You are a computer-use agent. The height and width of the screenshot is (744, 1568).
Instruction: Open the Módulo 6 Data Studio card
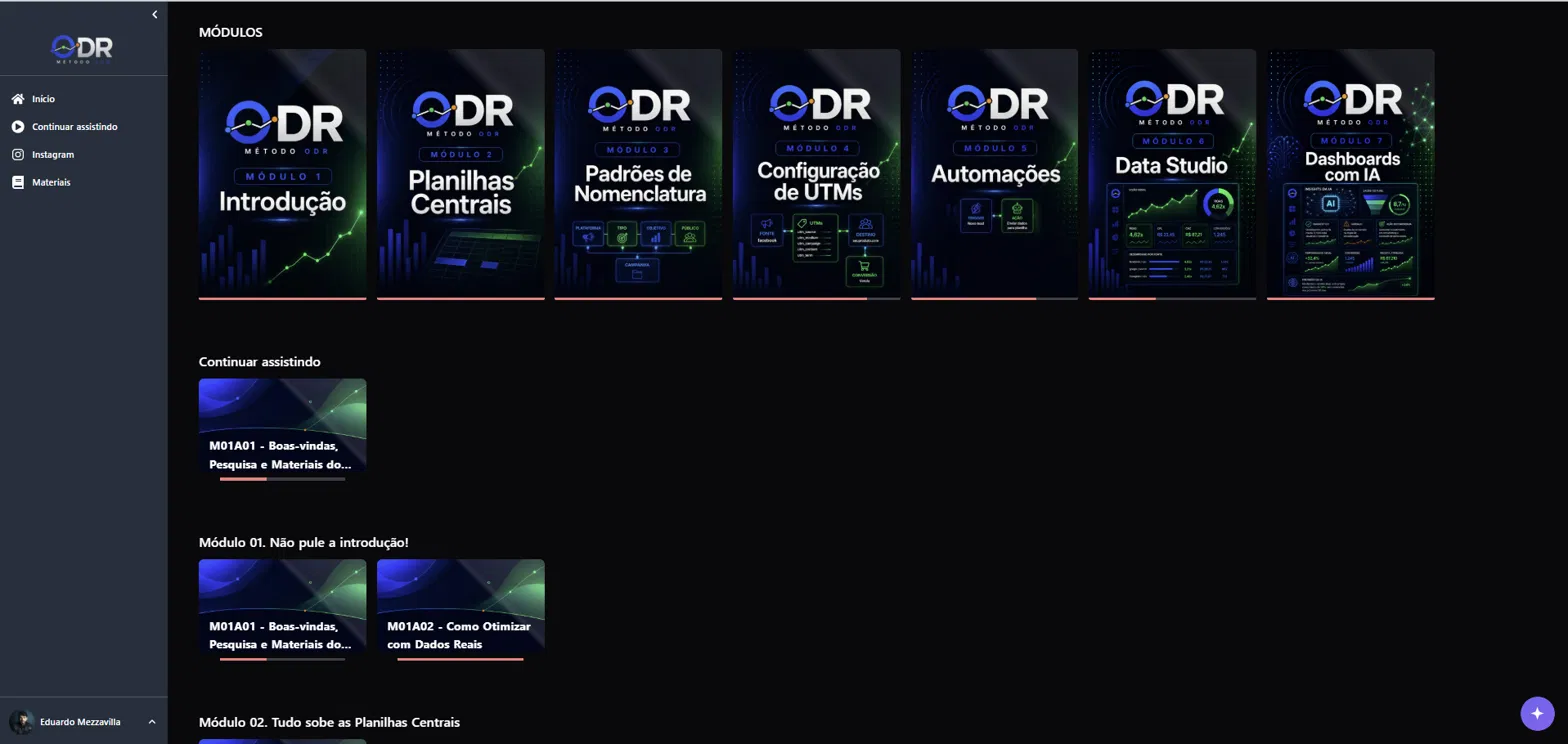coord(1173,174)
